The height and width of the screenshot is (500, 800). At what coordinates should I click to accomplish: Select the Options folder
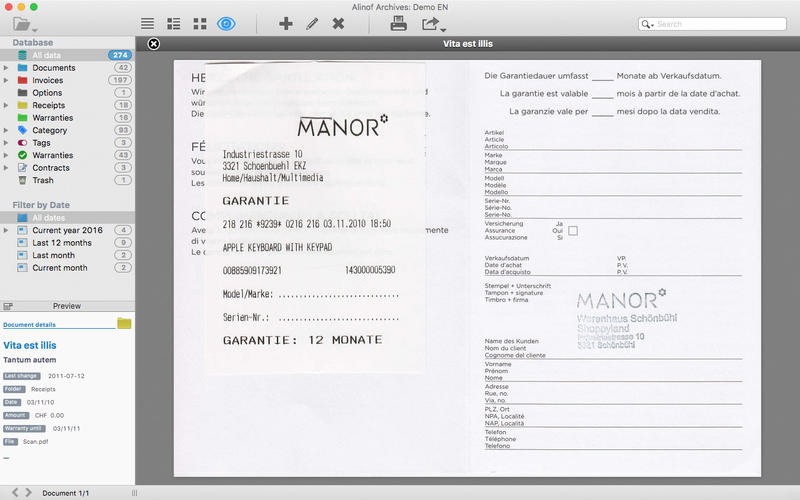click(x=47, y=93)
